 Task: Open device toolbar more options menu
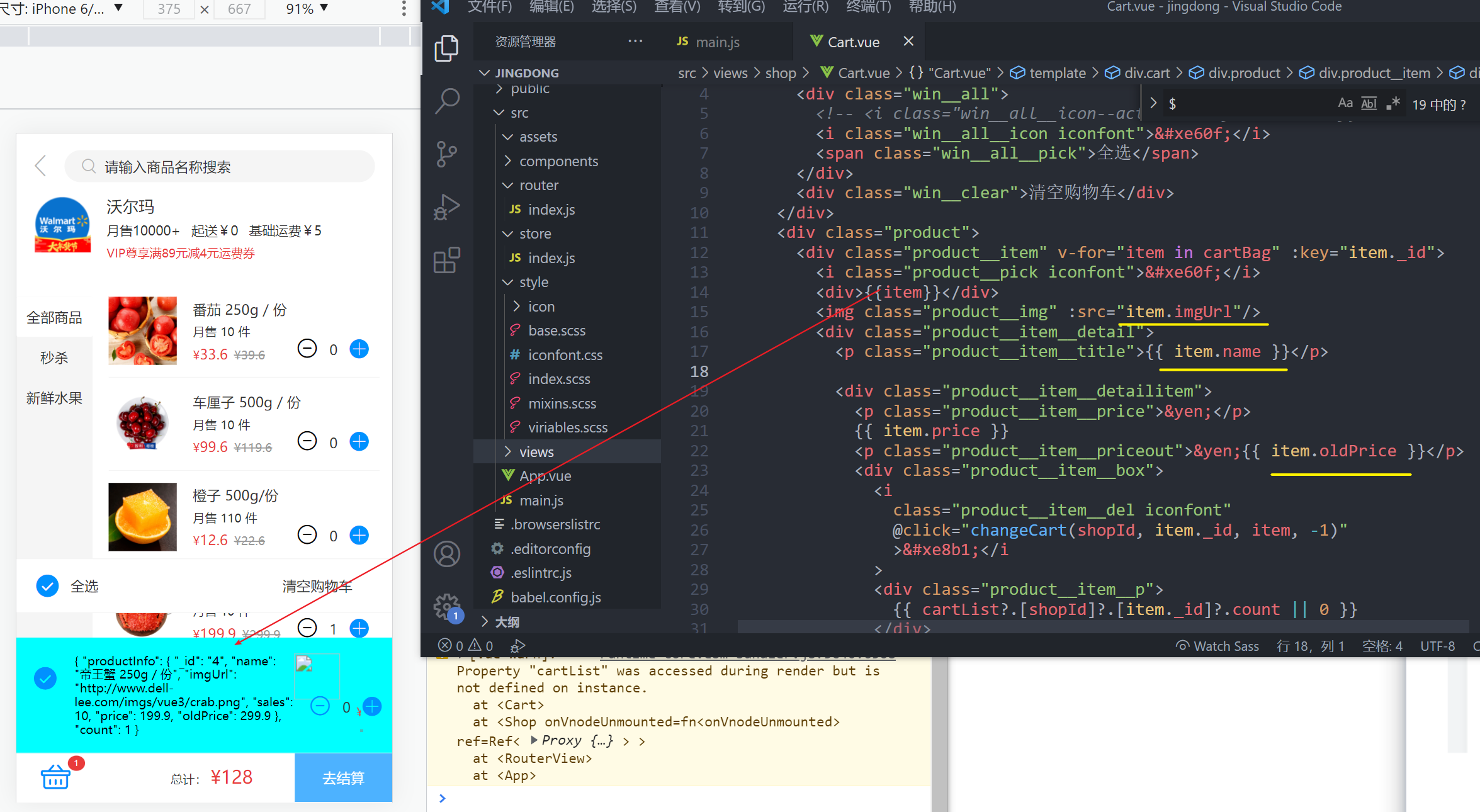click(404, 9)
